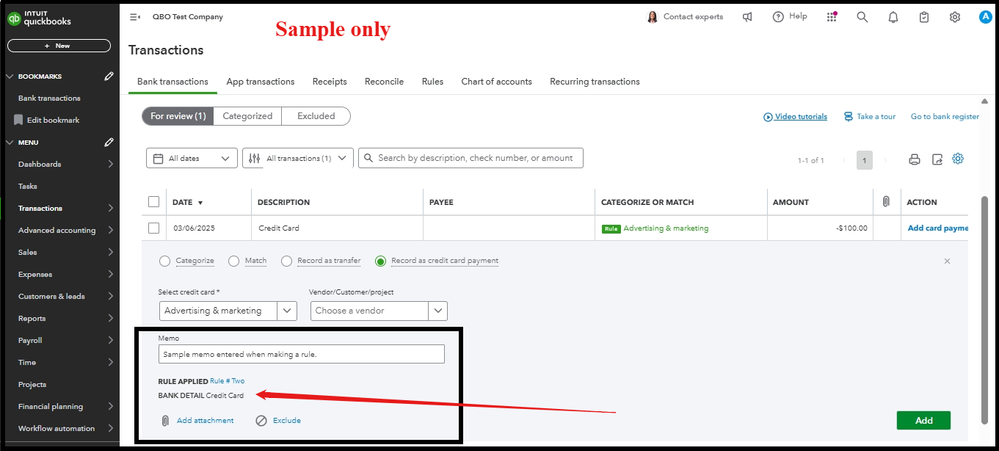Select the Record as transfer radio
Viewport: 999px width, 451px height.
pos(286,261)
